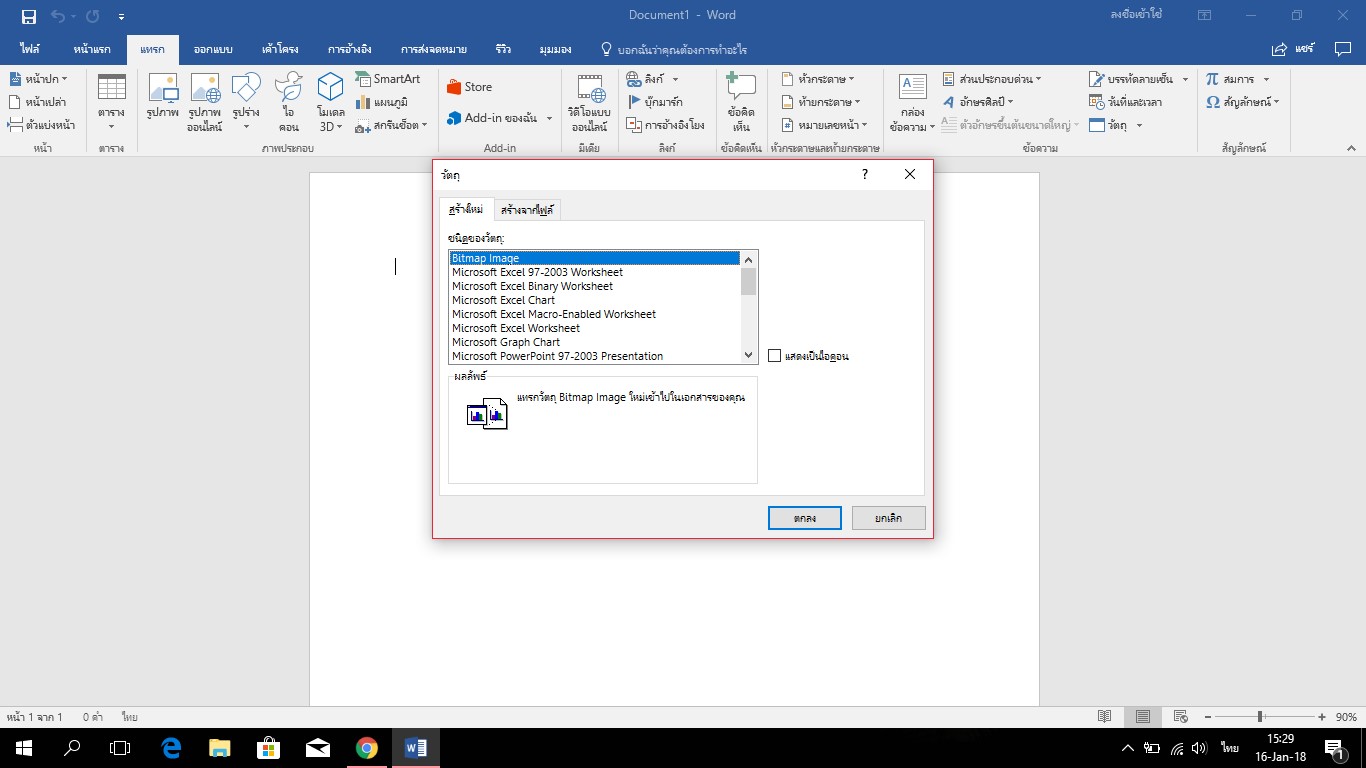Switch to the ออกแบบ (Design) ribbon tab
Screen dimensions: 1366x768
coord(213,49)
